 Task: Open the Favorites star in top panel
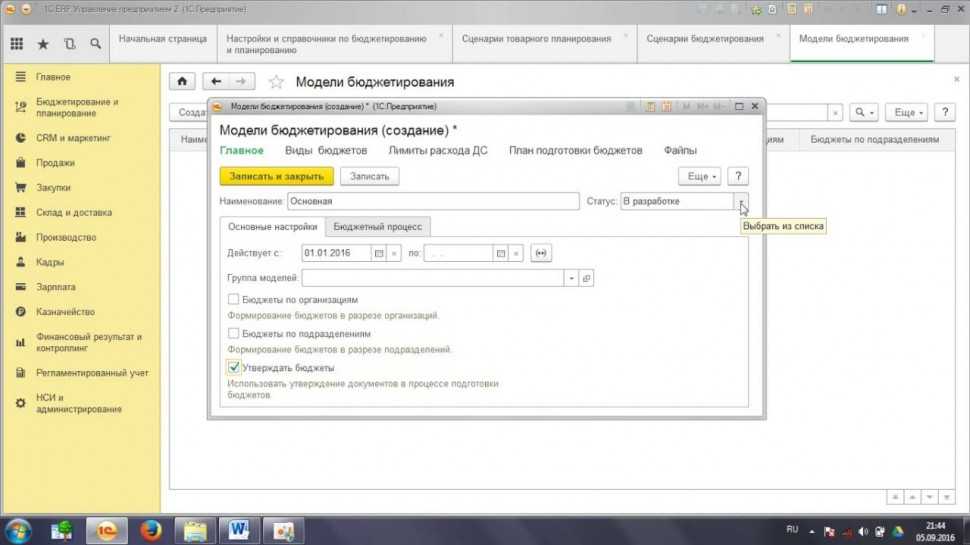point(43,44)
